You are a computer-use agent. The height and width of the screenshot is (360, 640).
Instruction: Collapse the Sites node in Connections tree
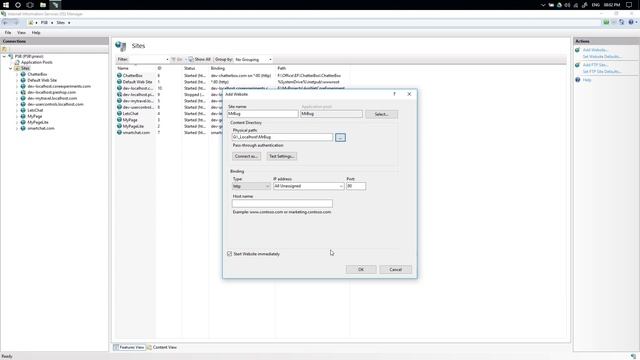pos(11,69)
